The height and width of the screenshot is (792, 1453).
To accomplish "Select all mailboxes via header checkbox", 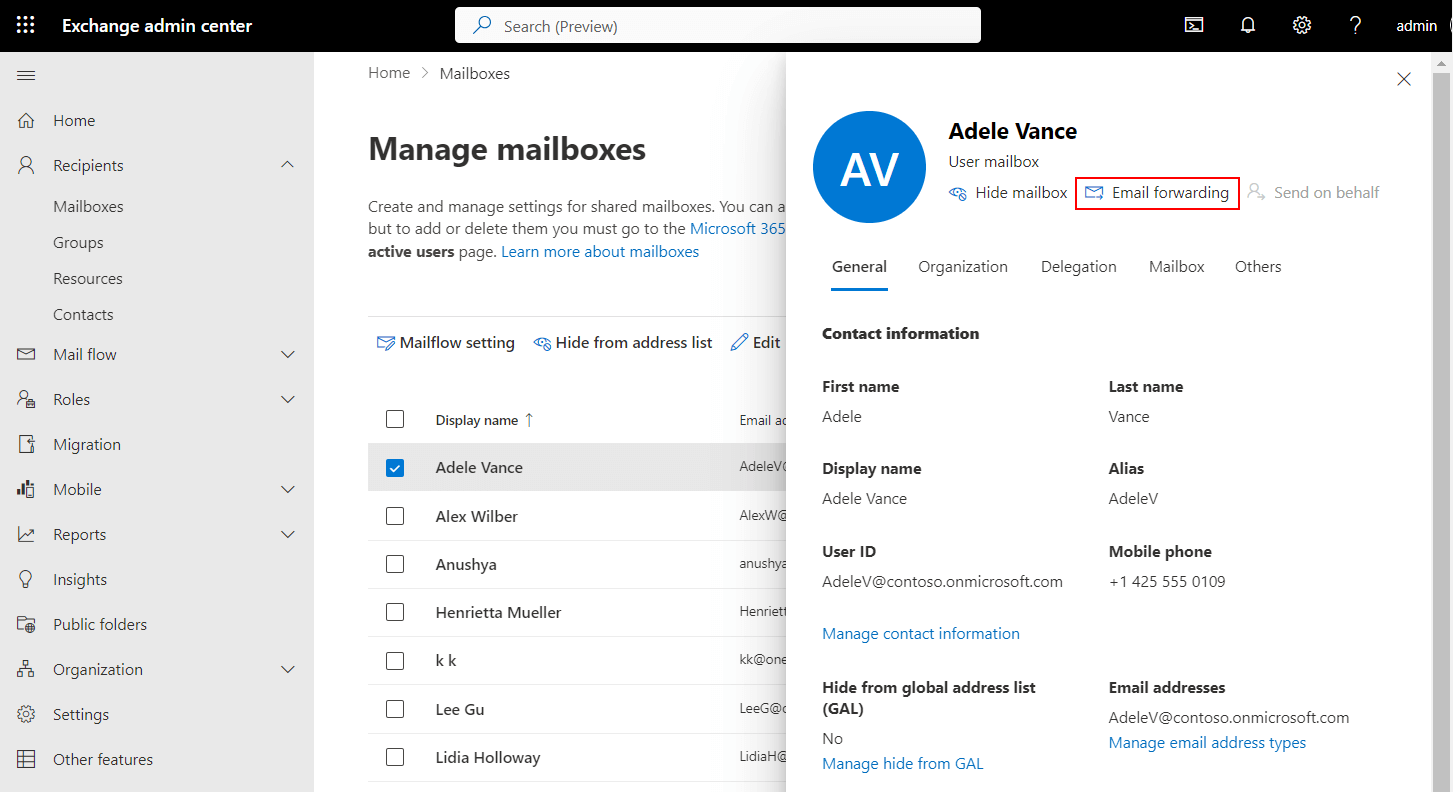I will 395,419.
